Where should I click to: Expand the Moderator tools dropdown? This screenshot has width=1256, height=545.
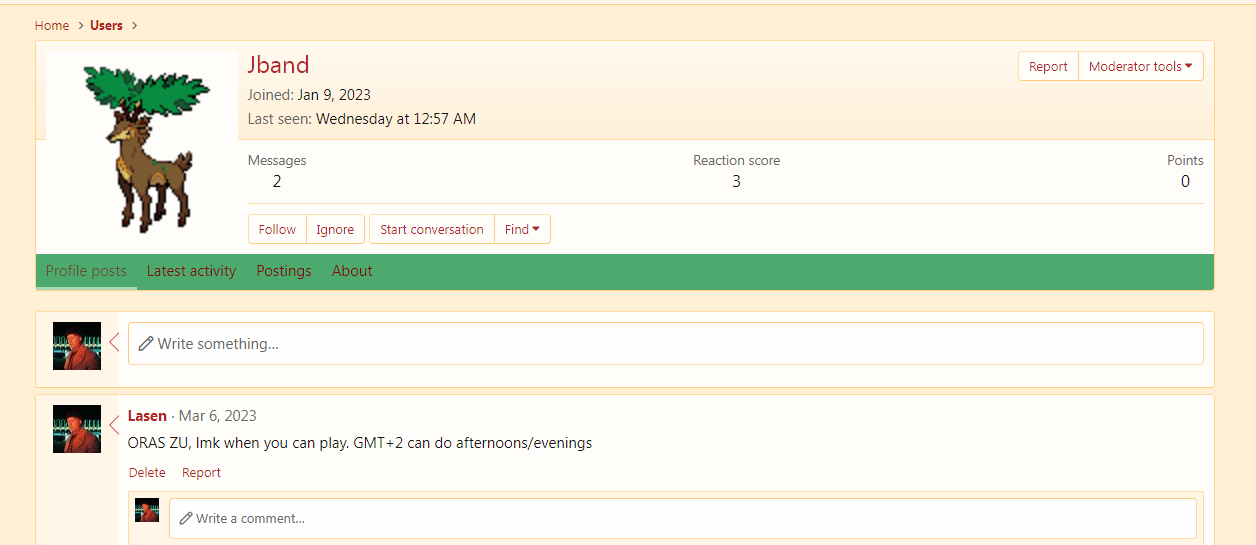click(x=1141, y=66)
